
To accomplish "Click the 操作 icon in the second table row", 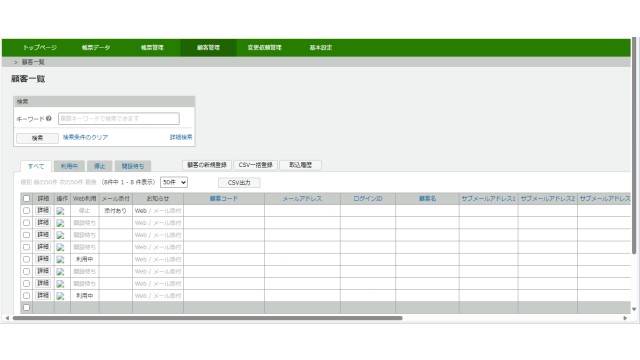I will (60, 223).
